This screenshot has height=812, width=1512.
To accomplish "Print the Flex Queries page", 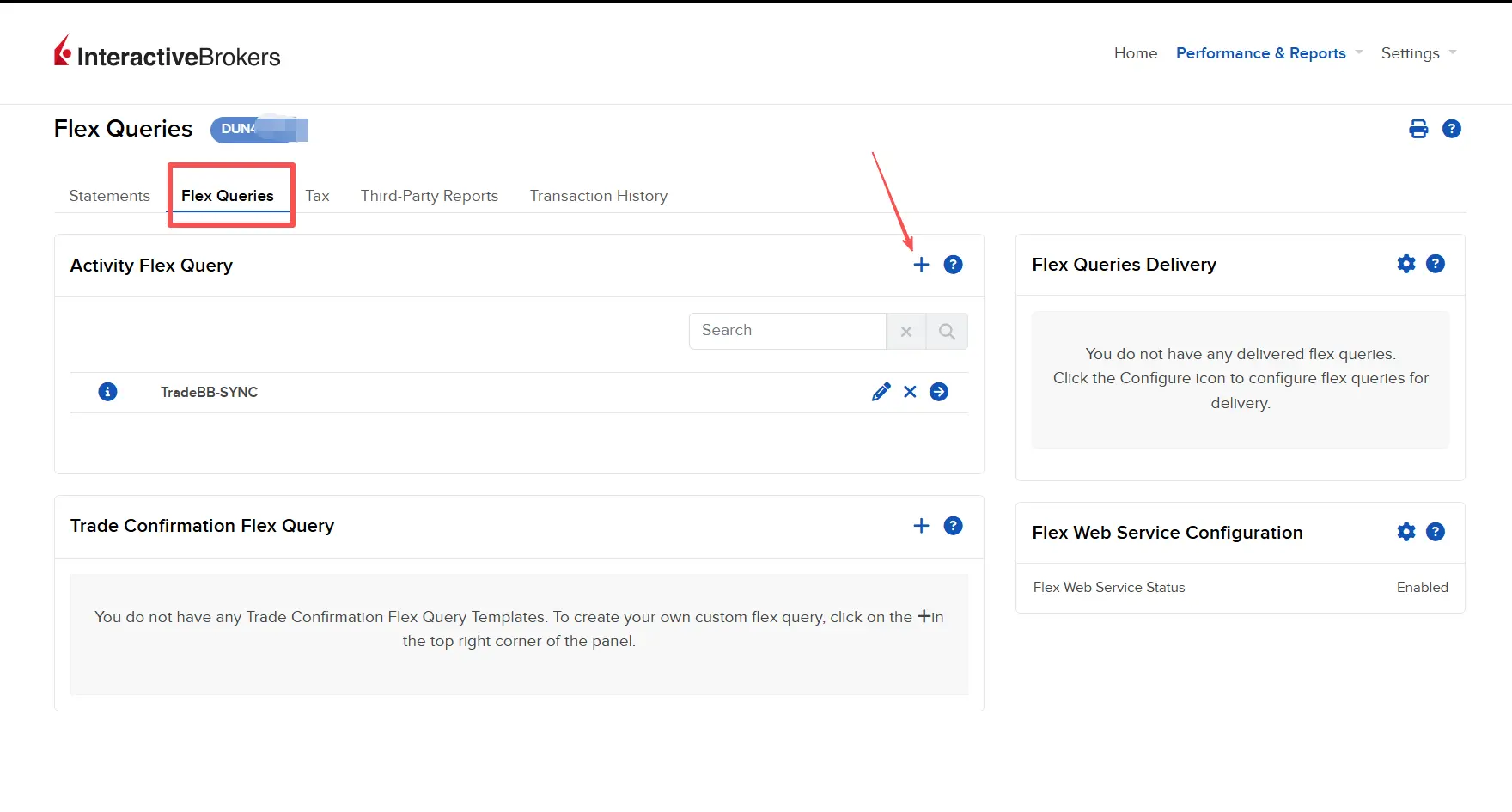I will pyautogui.click(x=1418, y=129).
